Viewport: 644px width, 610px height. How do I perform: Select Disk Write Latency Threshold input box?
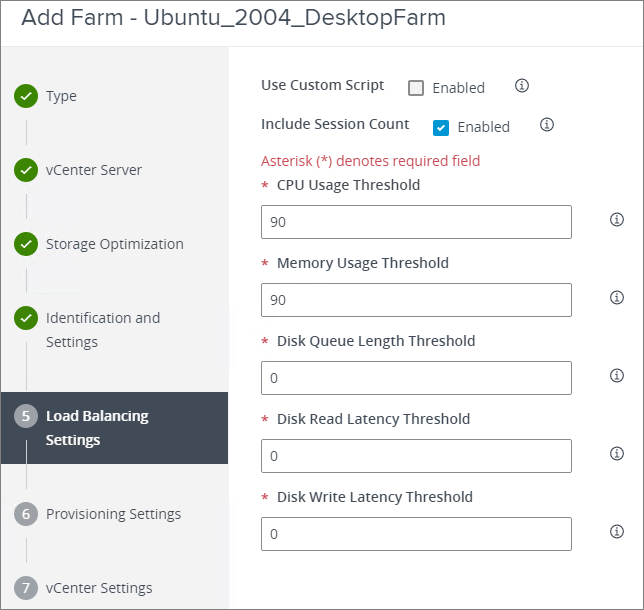[416, 534]
